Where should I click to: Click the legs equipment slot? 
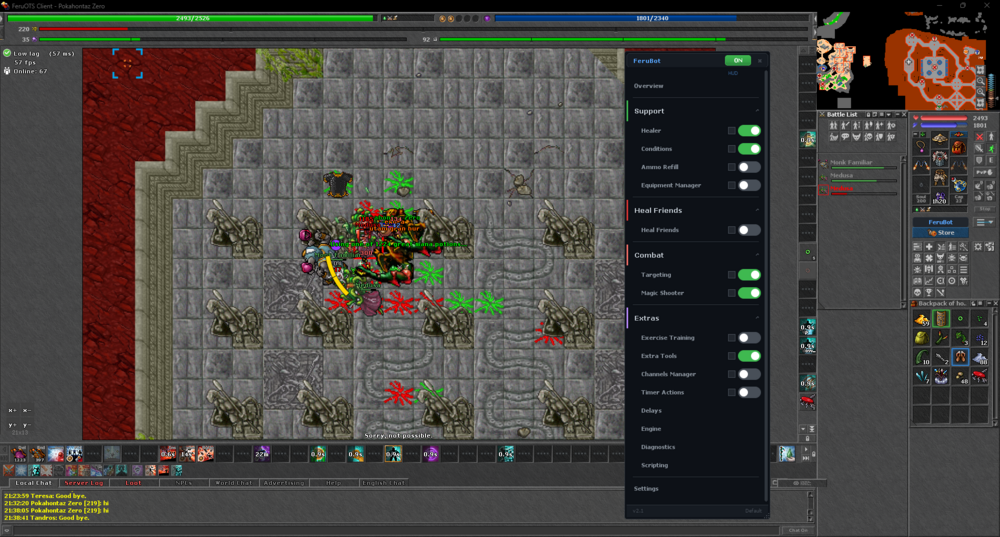coord(940,177)
